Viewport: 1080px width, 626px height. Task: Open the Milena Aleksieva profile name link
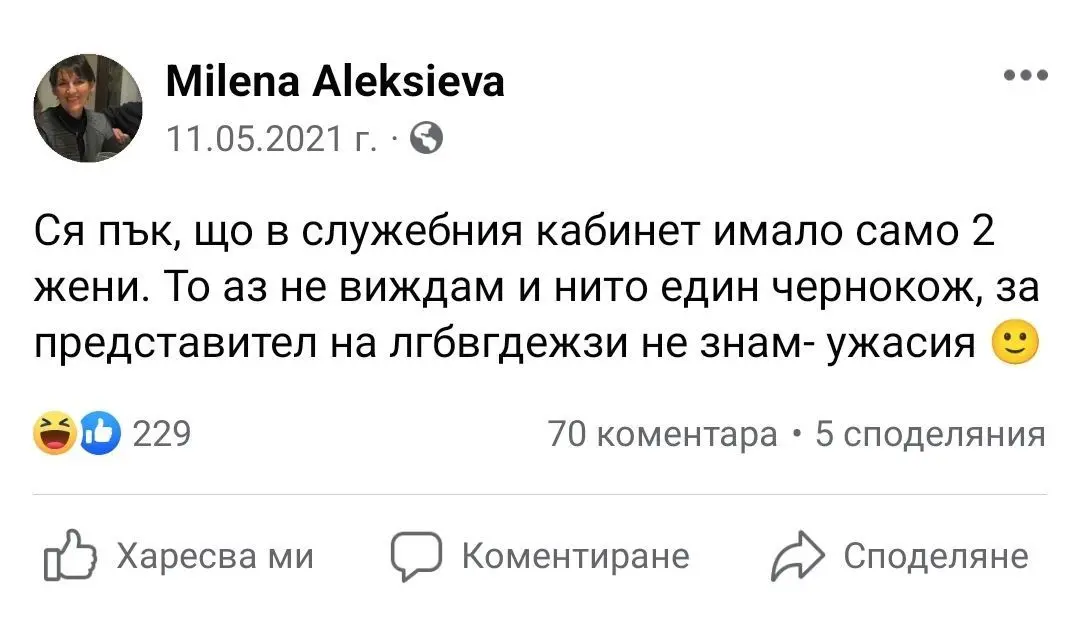pos(334,82)
